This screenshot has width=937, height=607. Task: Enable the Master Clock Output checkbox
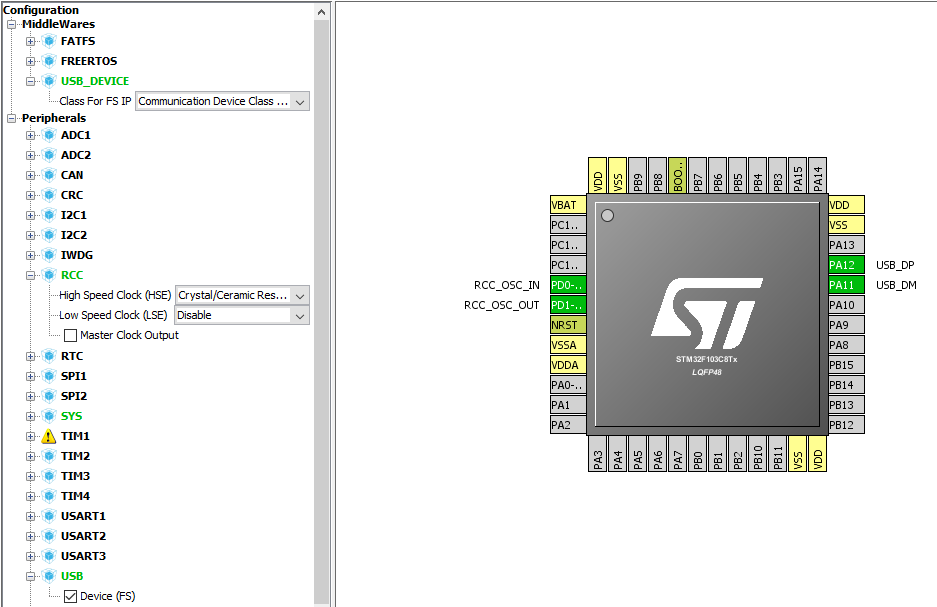tap(71, 335)
